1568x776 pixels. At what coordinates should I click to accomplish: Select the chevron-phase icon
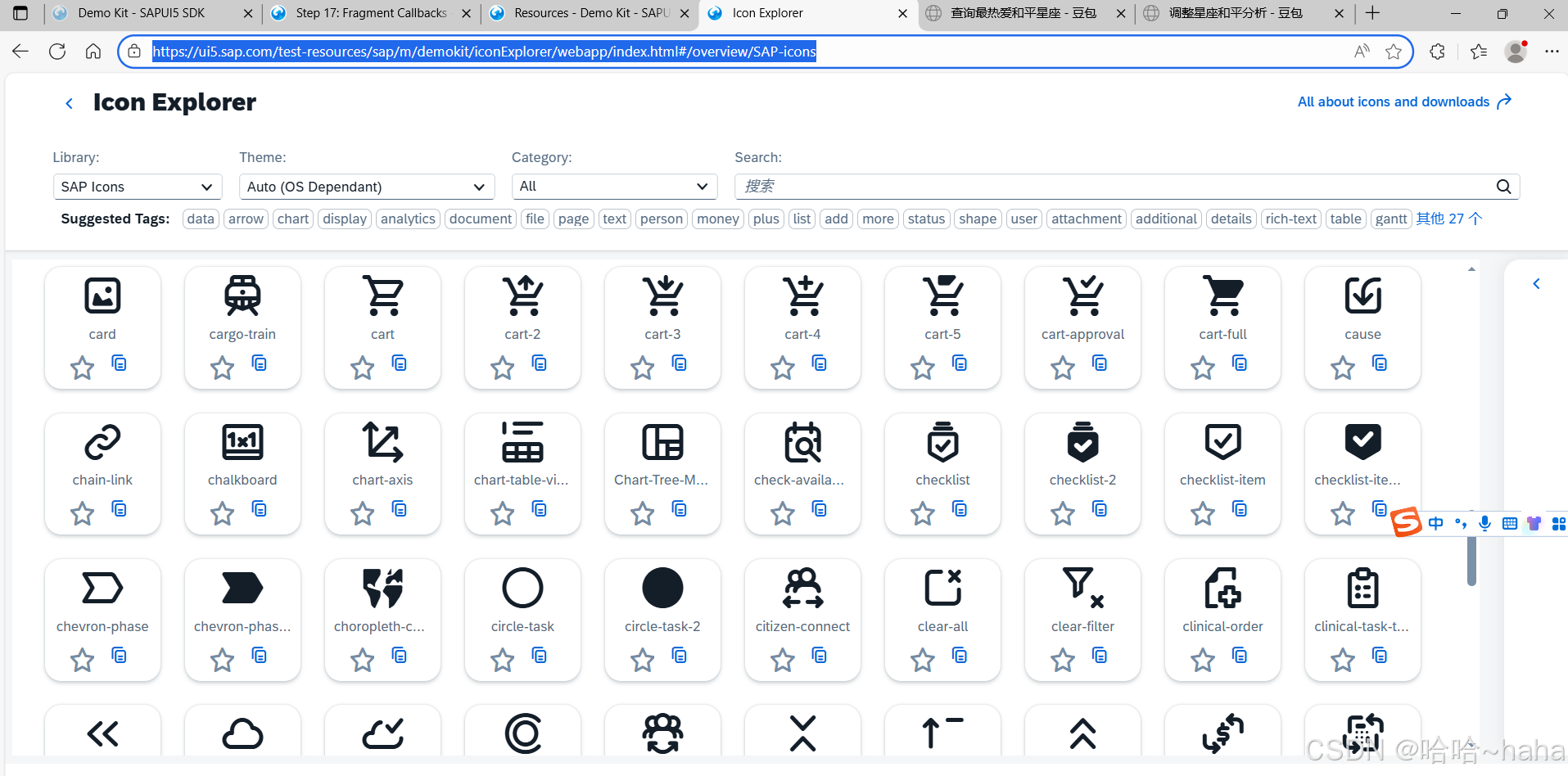pyautogui.click(x=102, y=588)
